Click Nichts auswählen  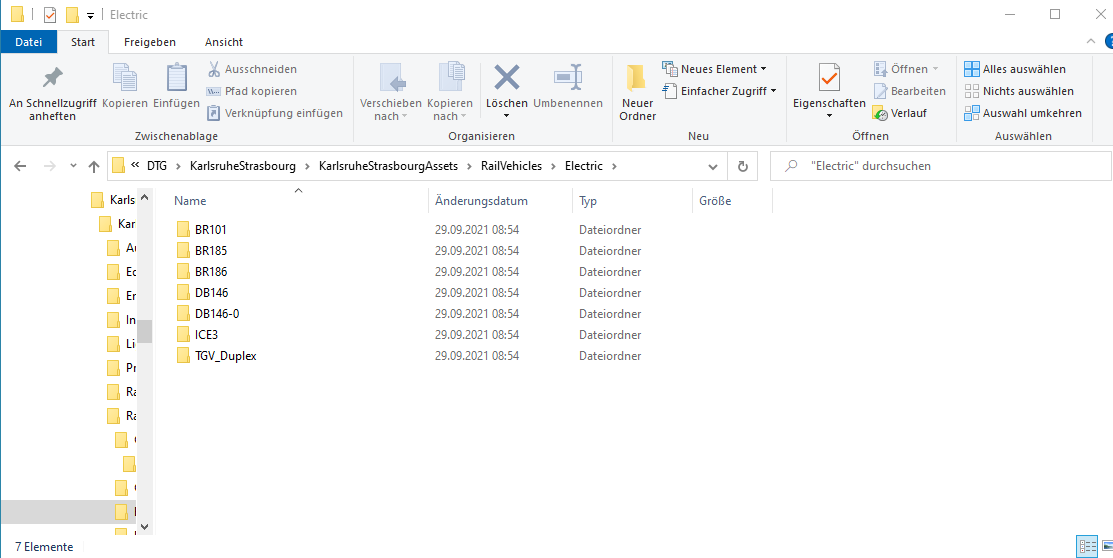(x=1019, y=91)
